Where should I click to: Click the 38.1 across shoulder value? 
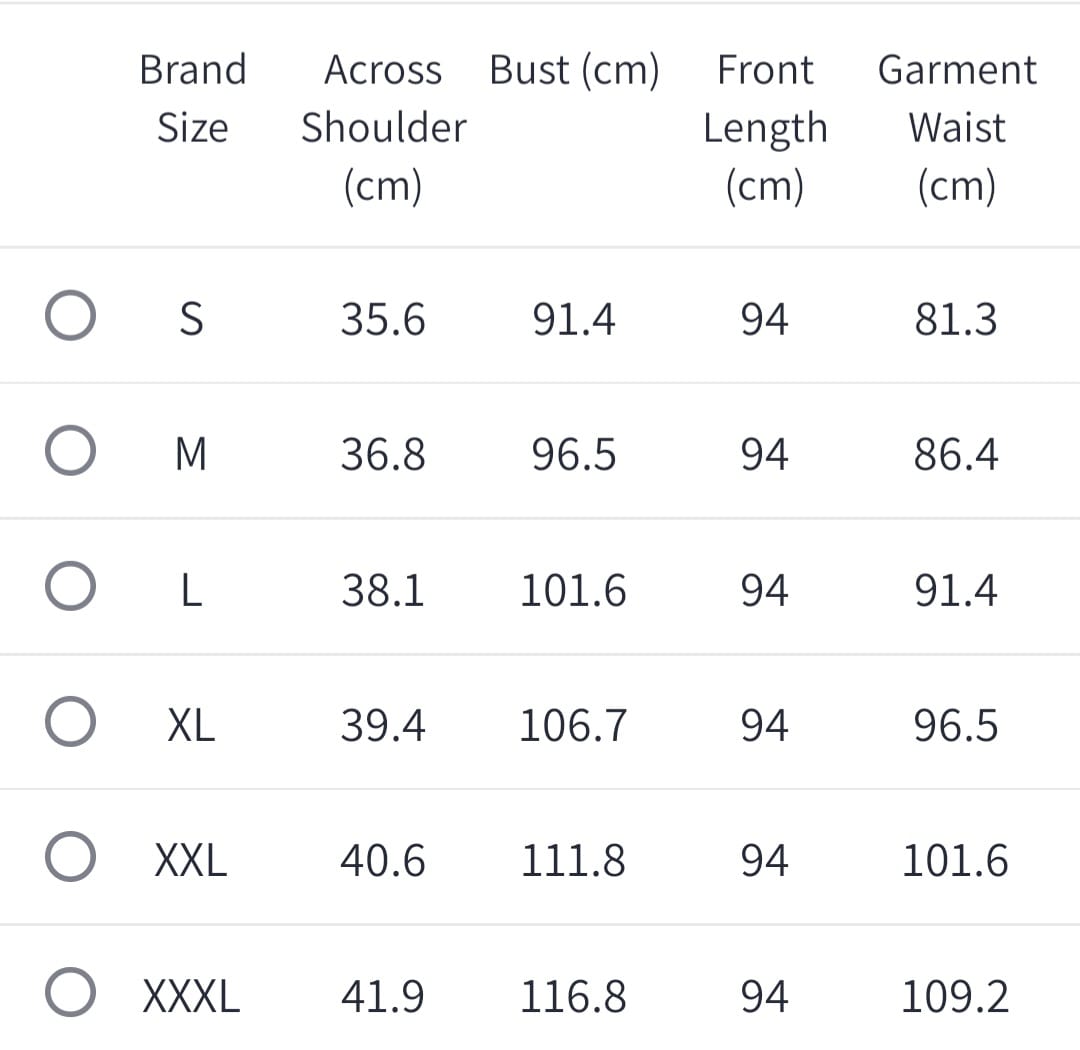383,590
